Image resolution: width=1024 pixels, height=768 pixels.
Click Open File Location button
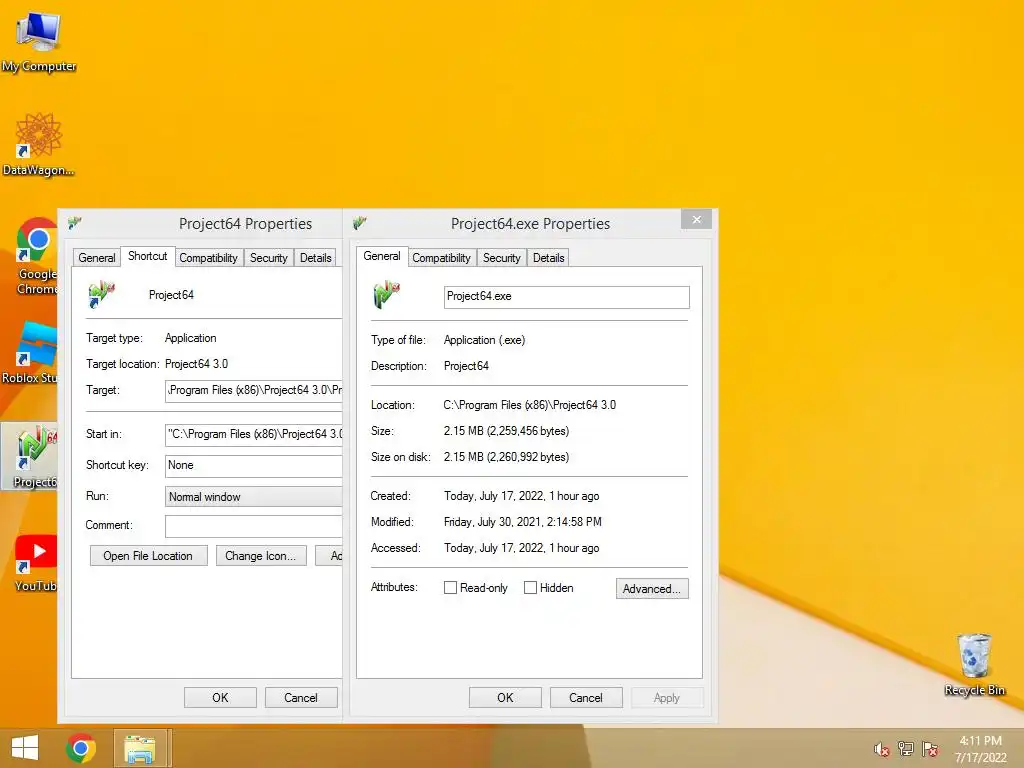pos(148,556)
